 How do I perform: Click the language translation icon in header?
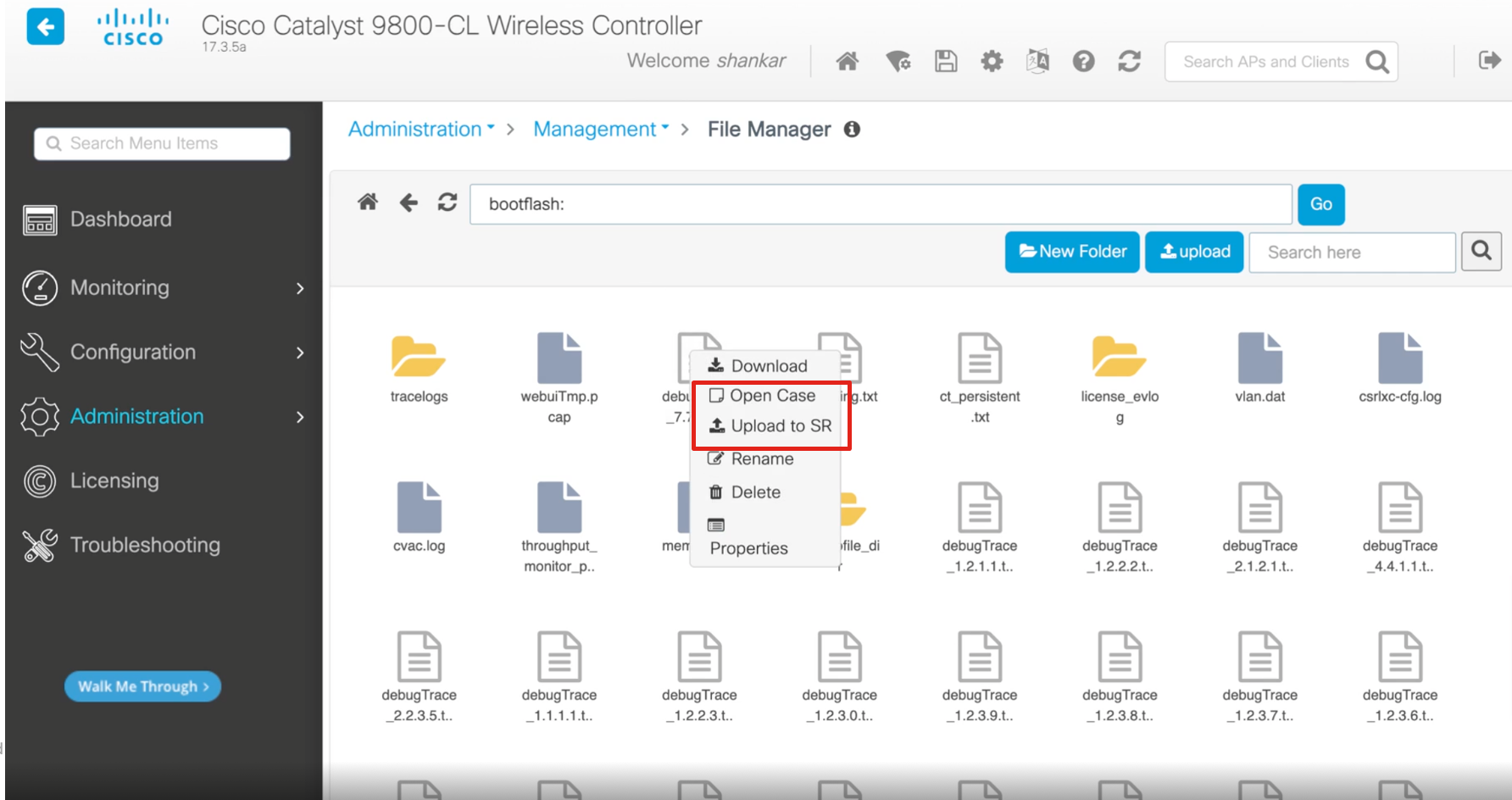1037,61
